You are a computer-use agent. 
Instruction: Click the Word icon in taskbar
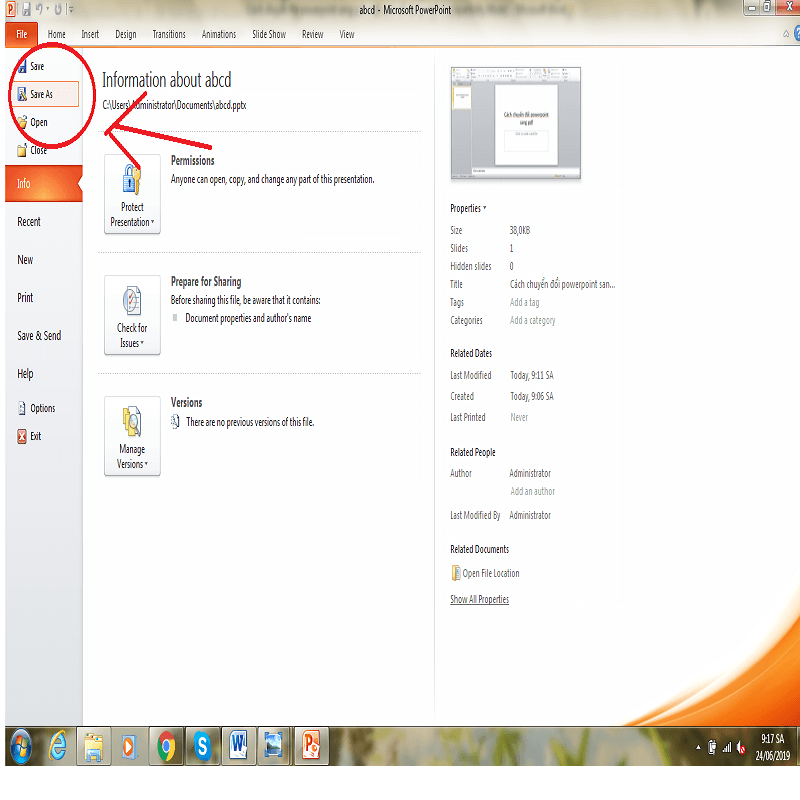238,745
